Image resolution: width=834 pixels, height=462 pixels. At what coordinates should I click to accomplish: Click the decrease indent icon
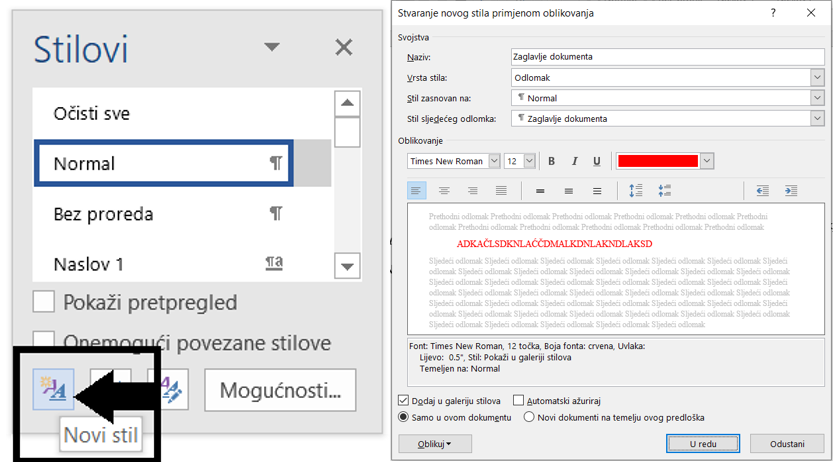(x=762, y=190)
